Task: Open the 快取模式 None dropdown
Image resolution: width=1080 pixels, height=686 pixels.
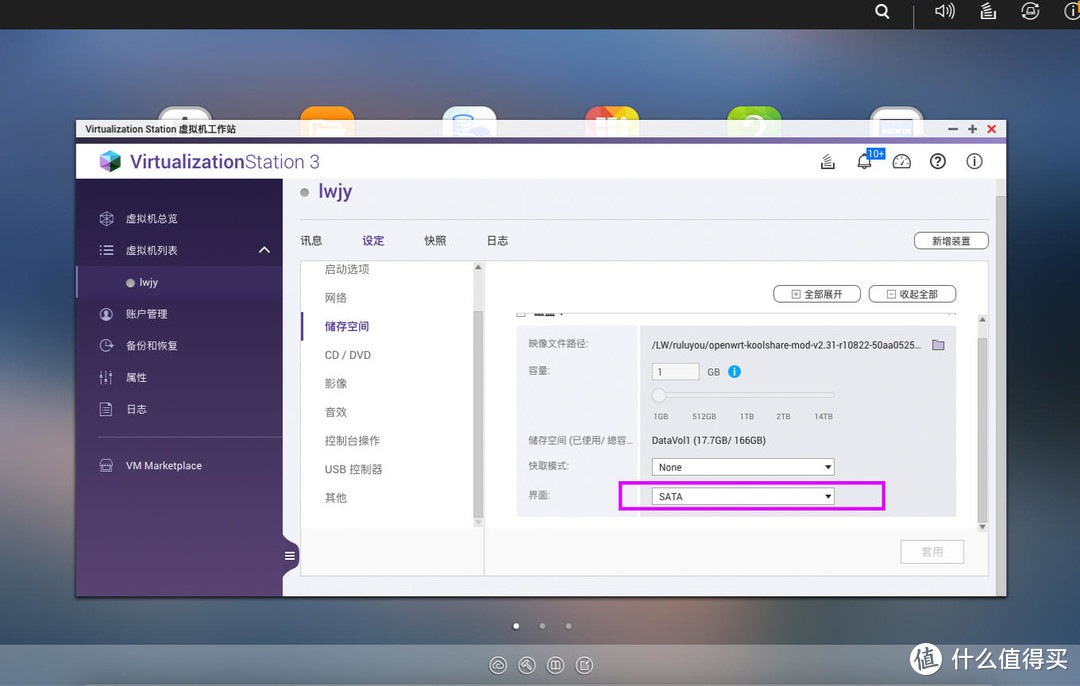Action: (742, 467)
